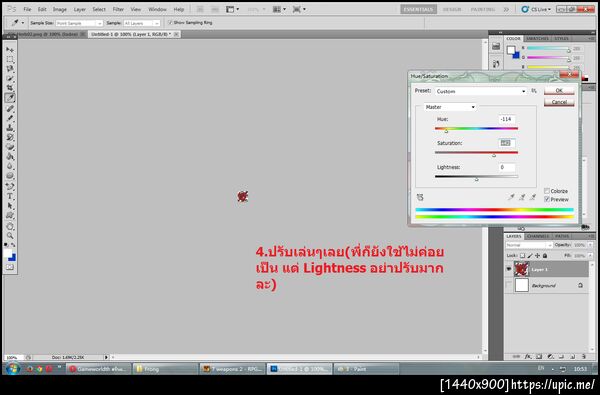Click the Create new layer icon
This screenshot has height=395, width=600.
573,356
